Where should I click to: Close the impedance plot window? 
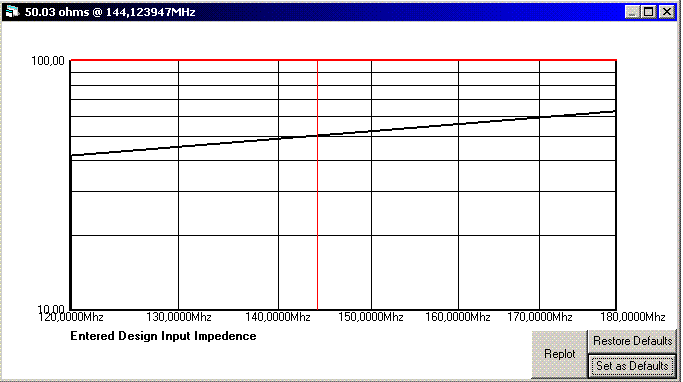tap(666, 12)
